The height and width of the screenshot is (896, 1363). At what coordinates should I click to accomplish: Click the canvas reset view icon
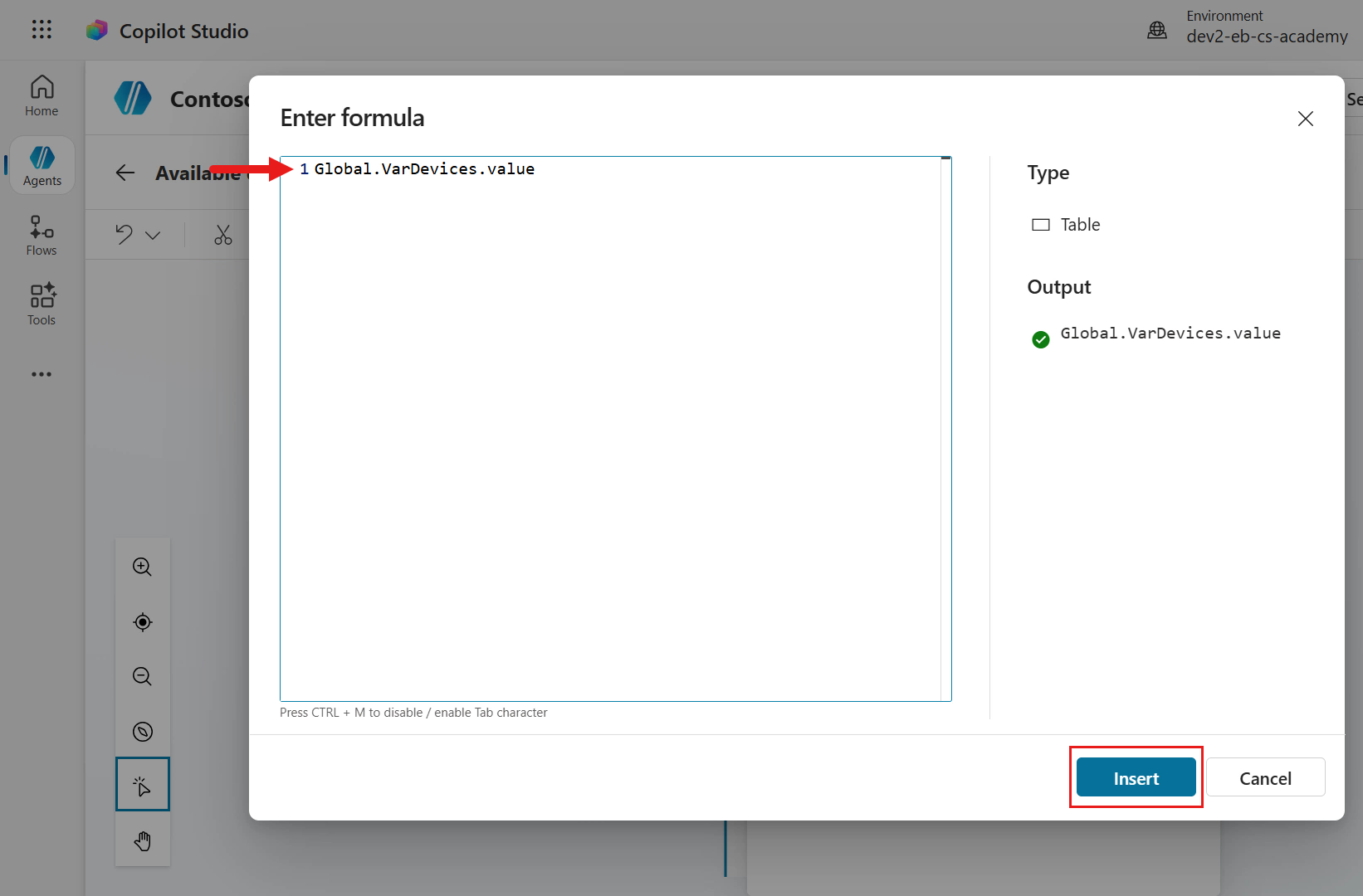pyautogui.click(x=143, y=731)
